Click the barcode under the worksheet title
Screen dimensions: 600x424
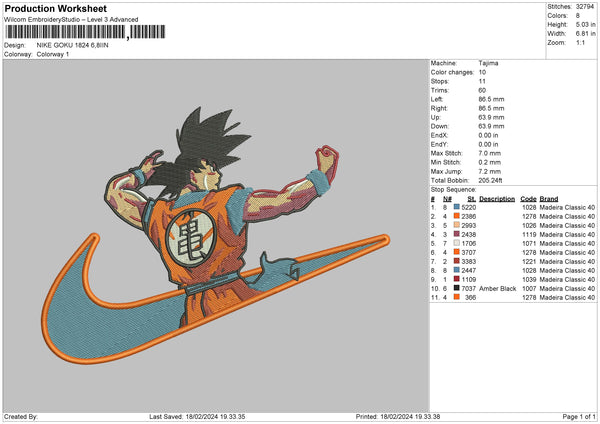tap(85, 32)
